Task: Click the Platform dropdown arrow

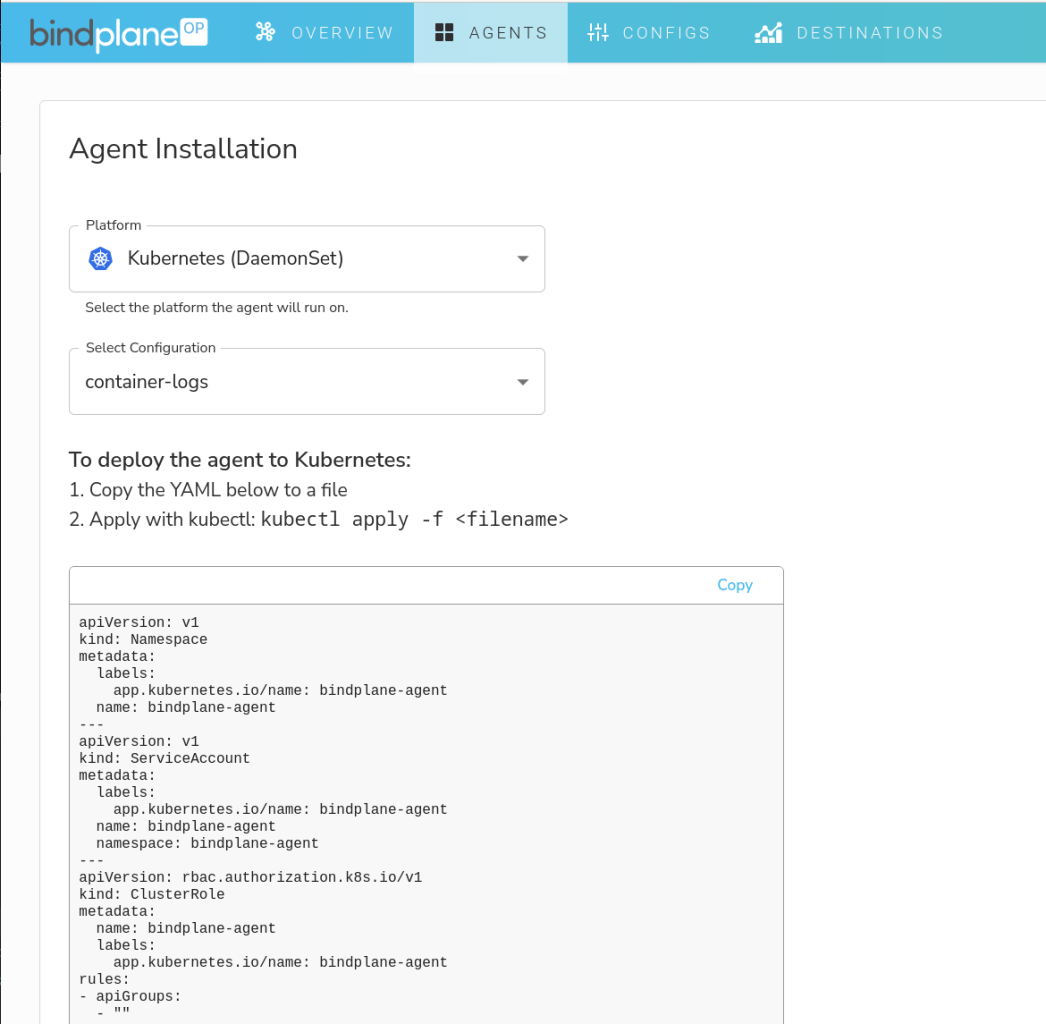Action: point(523,259)
